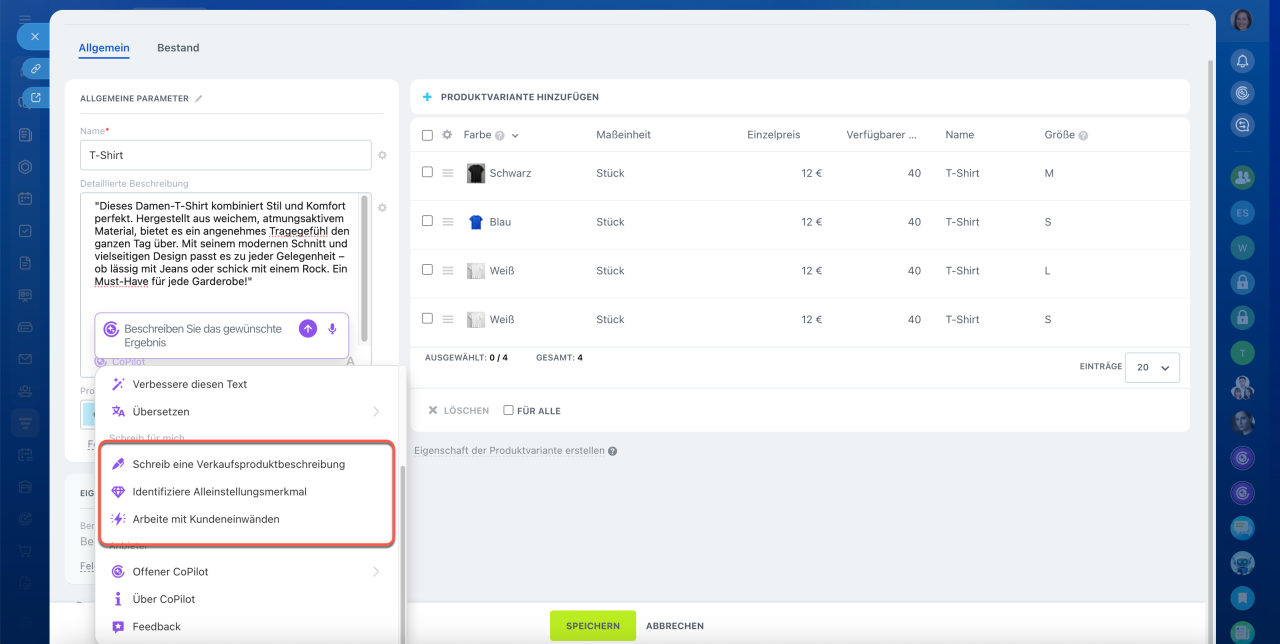Click the microphone voice input icon
The height and width of the screenshot is (644, 1280).
tap(333, 329)
